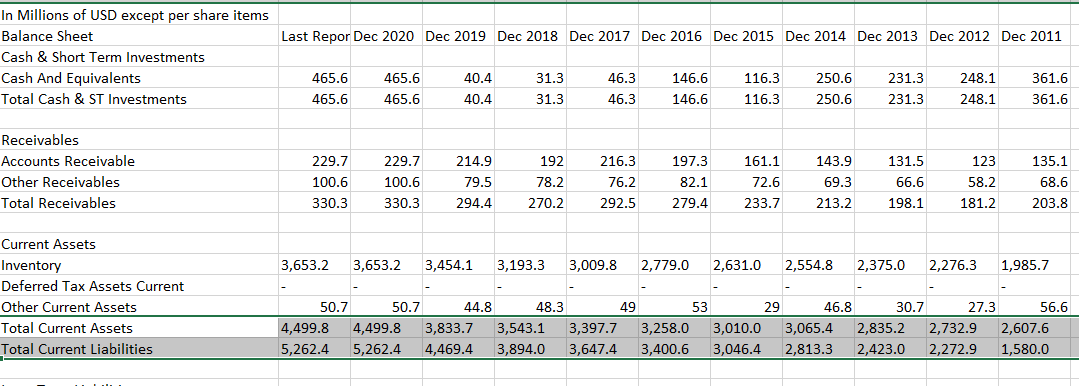Select Total Current Assets Dec 2020 value 4,499.8
This screenshot has width=1079, height=386.
386,328
